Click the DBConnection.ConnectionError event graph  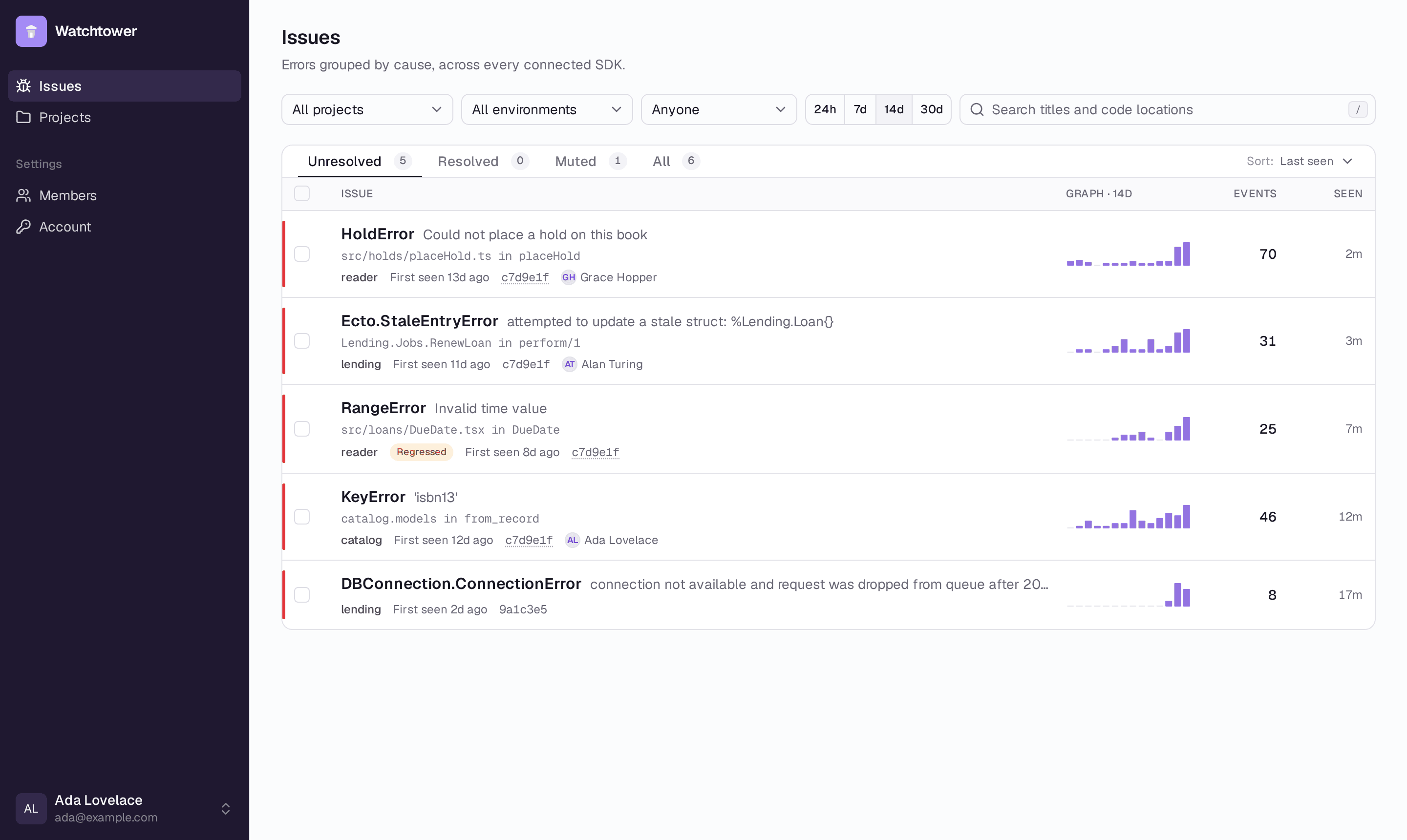pos(1129,594)
